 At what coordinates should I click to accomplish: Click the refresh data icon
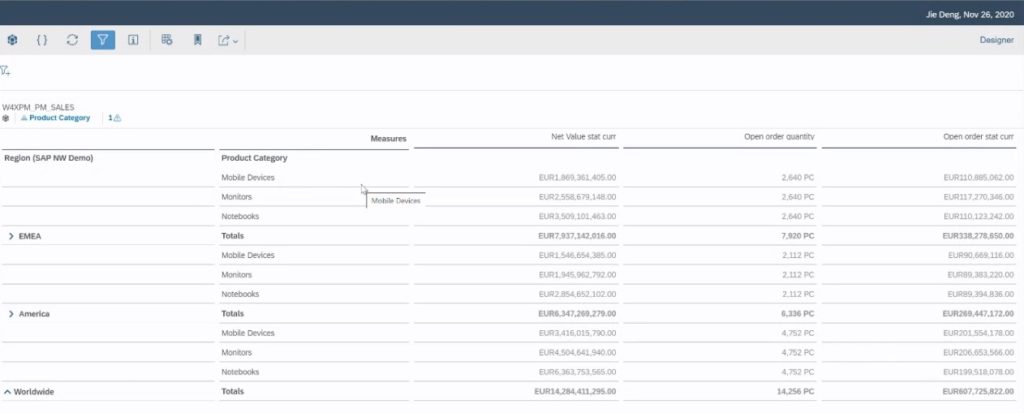[72, 40]
